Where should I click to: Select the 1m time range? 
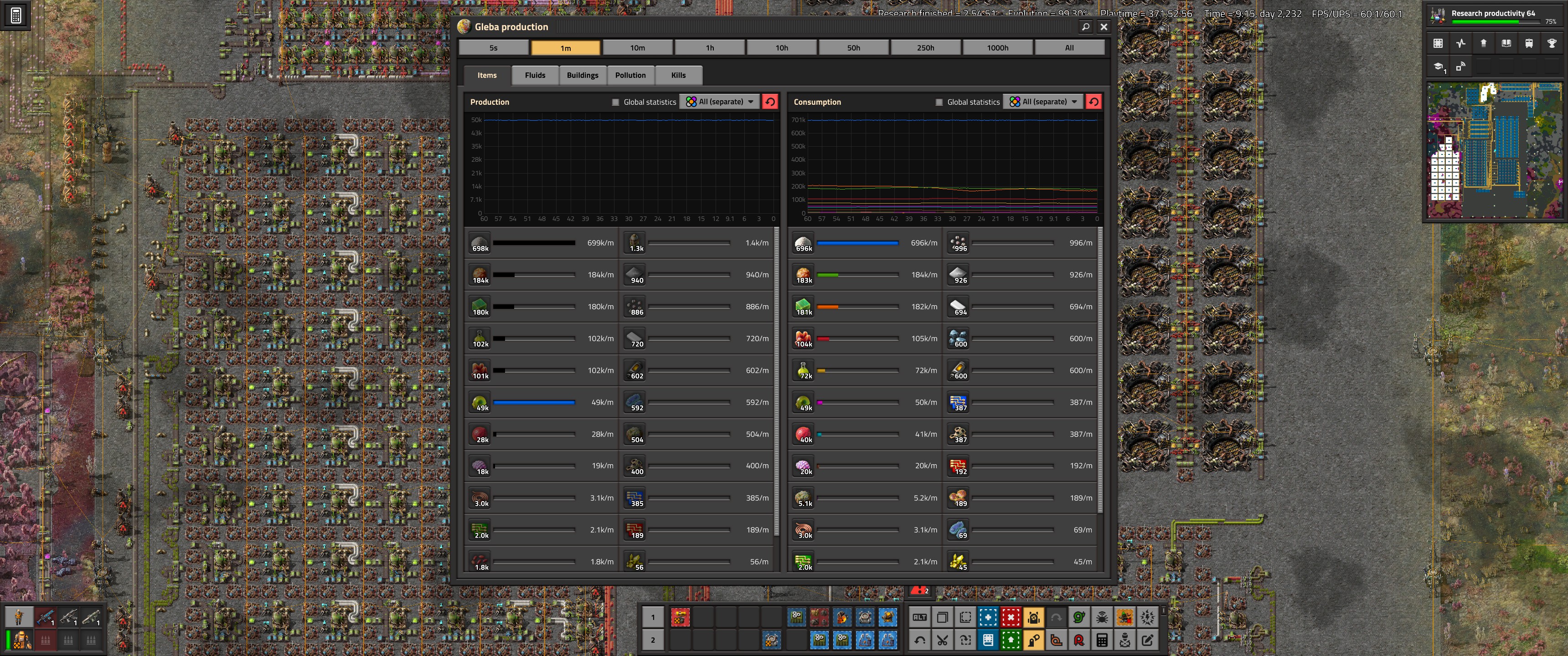tap(566, 47)
